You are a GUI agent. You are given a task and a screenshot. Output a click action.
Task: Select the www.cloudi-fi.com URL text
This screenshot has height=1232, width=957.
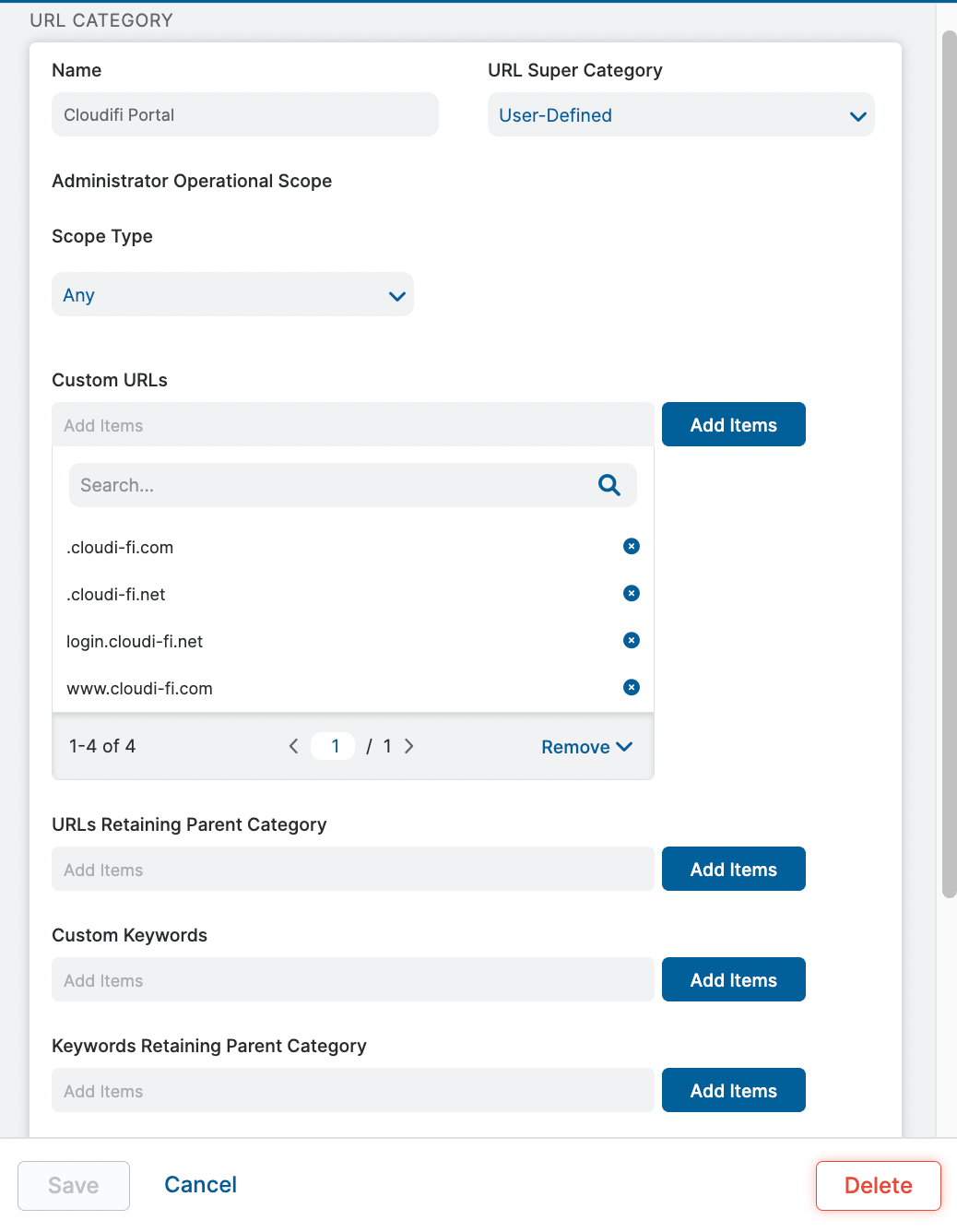coord(139,689)
